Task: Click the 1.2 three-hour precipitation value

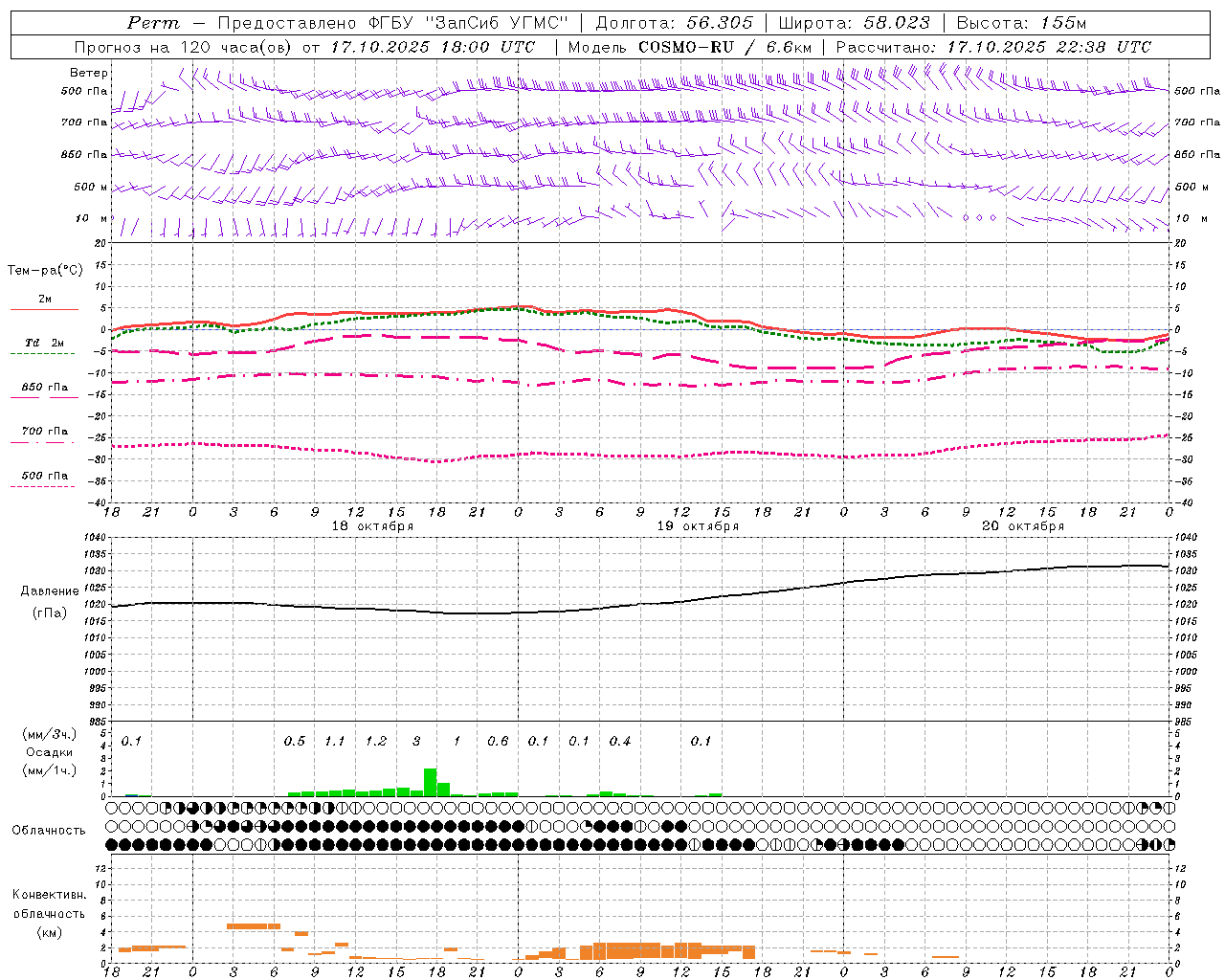Action: [x=376, y=741]
